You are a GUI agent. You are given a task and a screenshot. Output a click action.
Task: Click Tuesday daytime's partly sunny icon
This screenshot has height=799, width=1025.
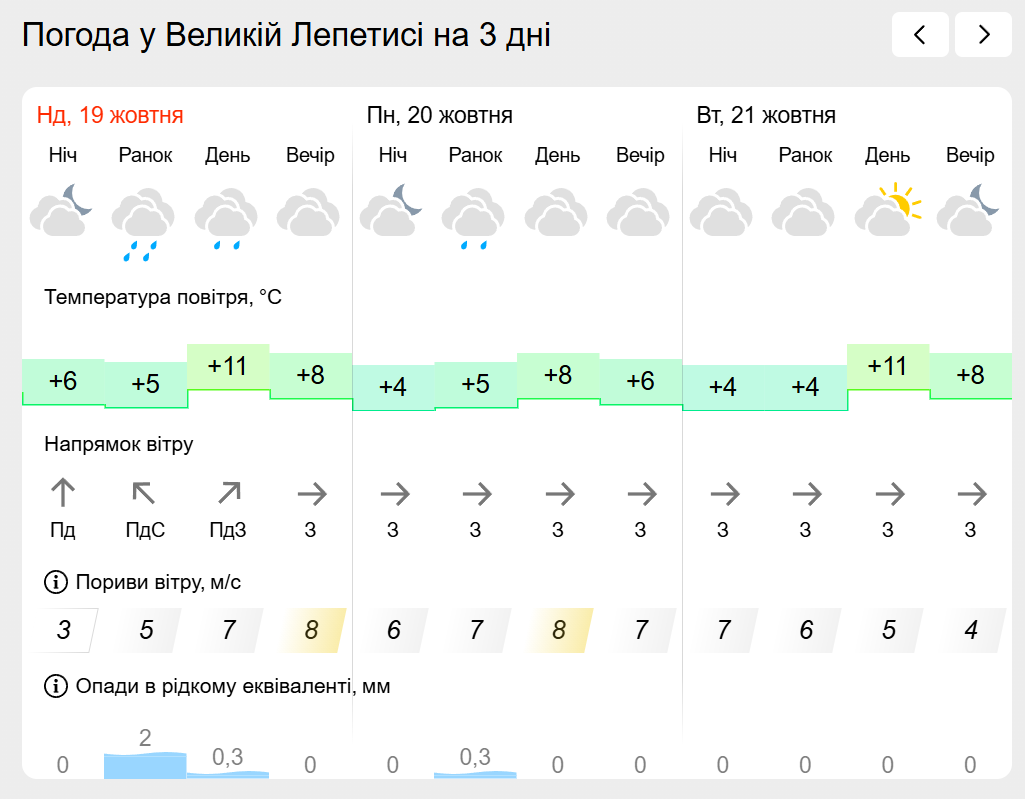(x=887, y=210)
